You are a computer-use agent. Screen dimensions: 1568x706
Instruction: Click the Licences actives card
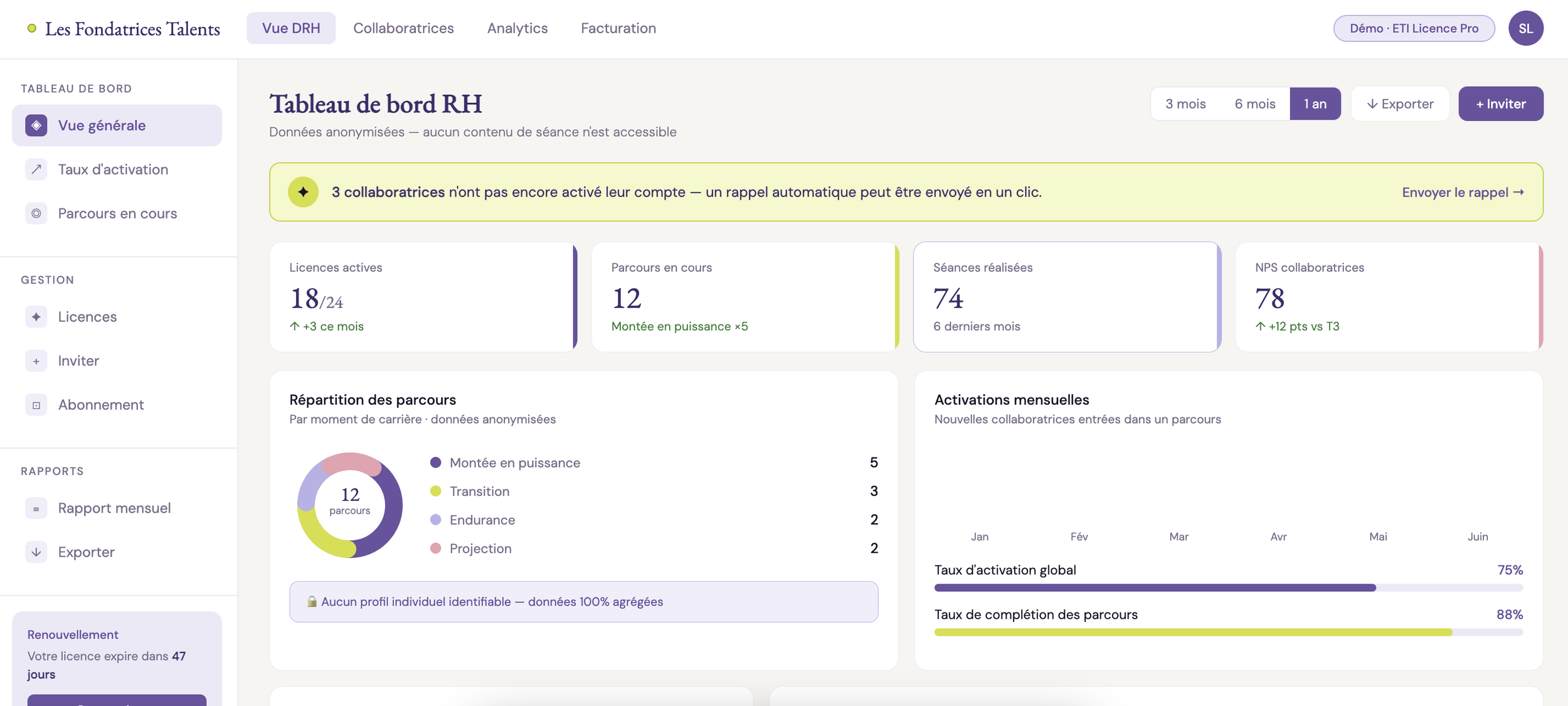point(423,297)
